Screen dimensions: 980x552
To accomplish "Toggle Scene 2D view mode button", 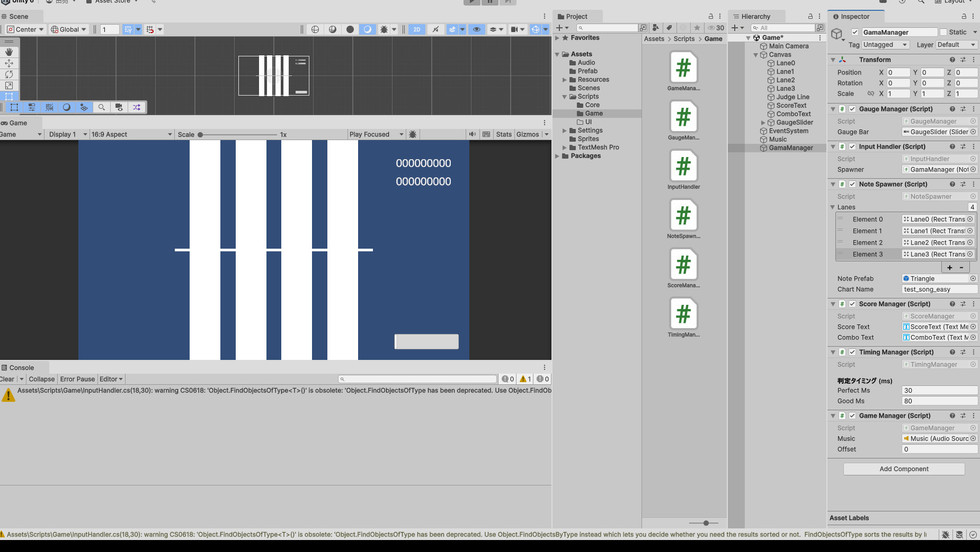I will [x=416, y=29].
